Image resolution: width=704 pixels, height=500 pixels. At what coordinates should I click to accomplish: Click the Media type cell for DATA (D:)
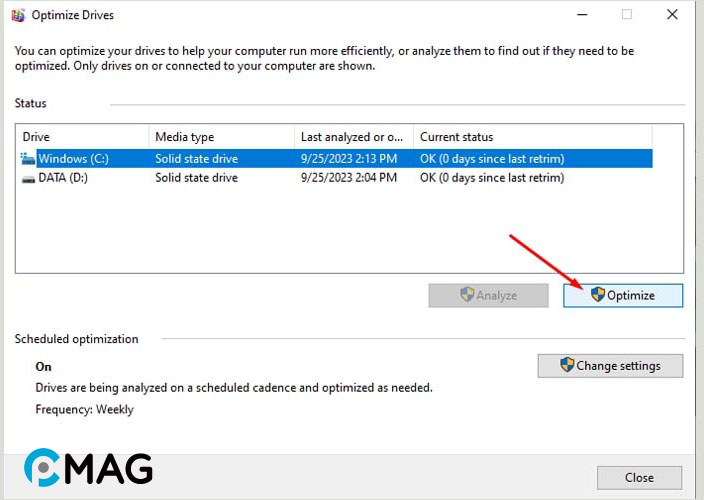pos(196,178)
